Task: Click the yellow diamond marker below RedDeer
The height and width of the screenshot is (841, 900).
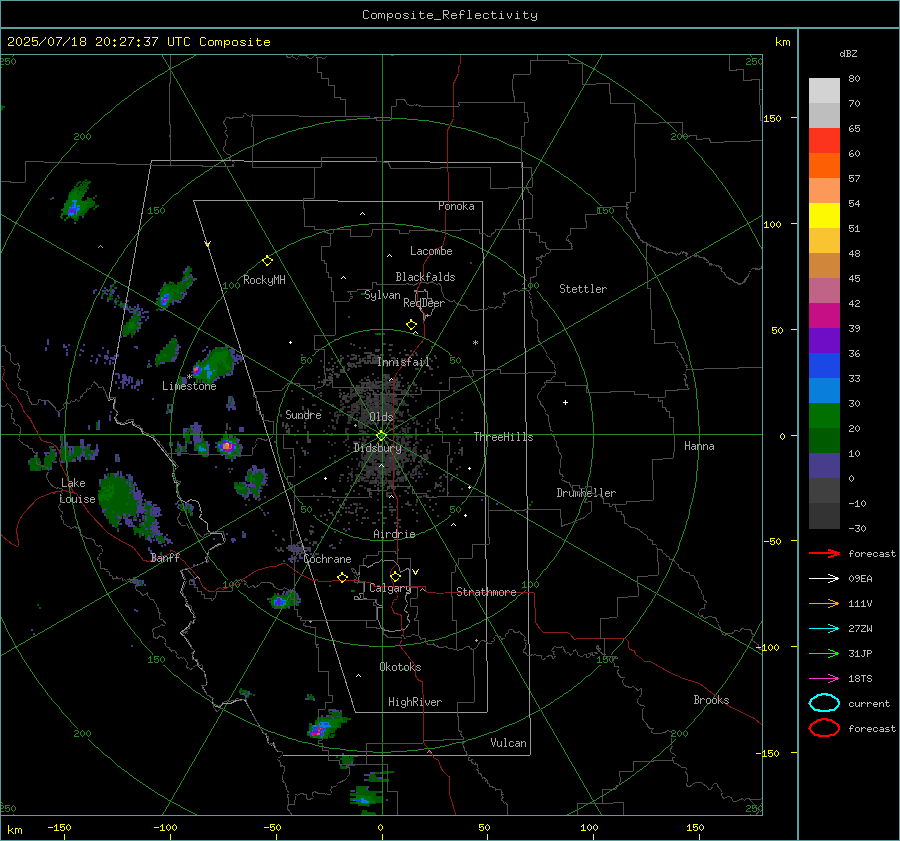Action: [412, 325]
